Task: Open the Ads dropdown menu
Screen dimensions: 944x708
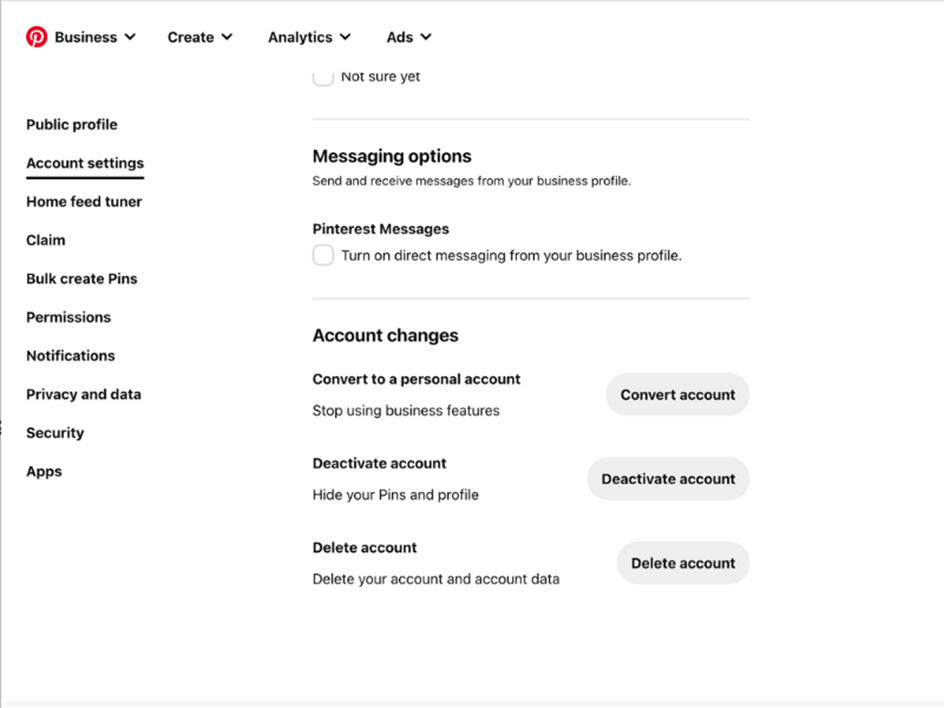Action: click(x=409, y=37)
